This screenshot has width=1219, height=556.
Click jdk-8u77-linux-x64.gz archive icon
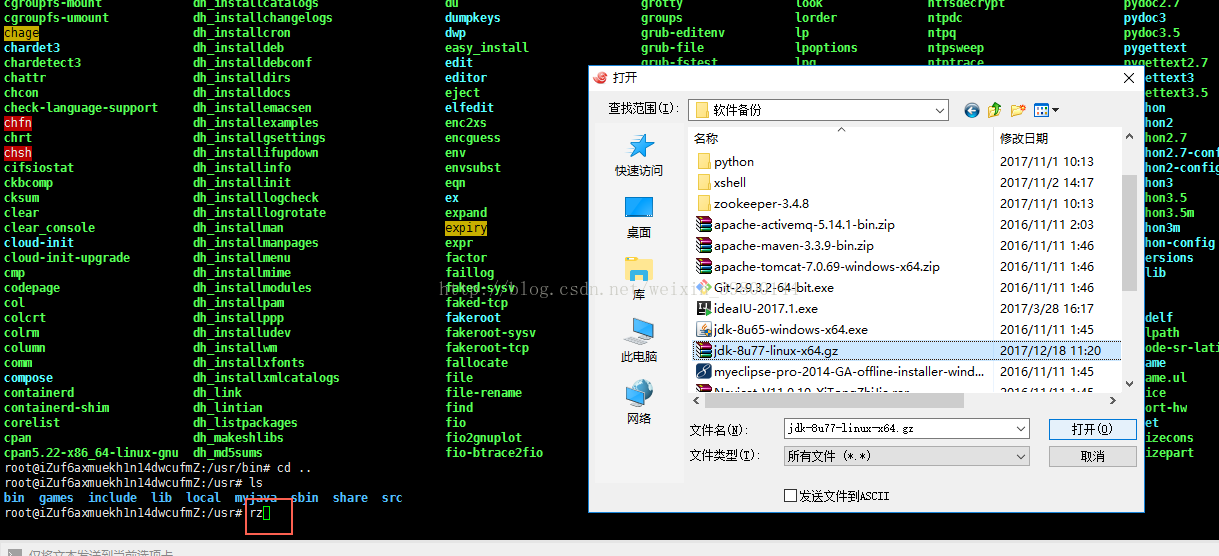[703, 350]
